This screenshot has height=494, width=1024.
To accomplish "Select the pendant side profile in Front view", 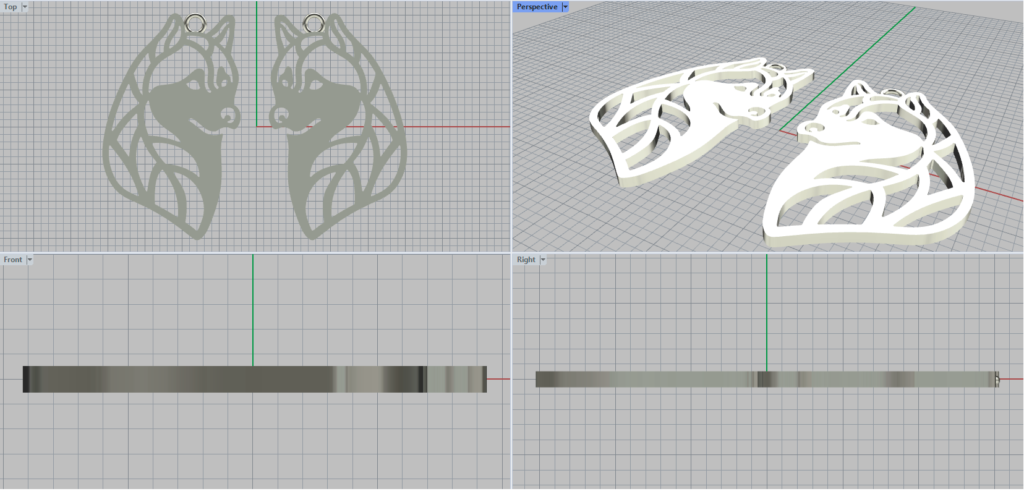I will tap(255, 379).
